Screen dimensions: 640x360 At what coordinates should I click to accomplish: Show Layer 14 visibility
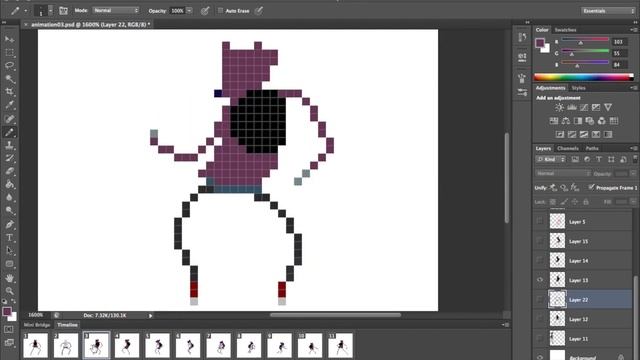[540, 260]
